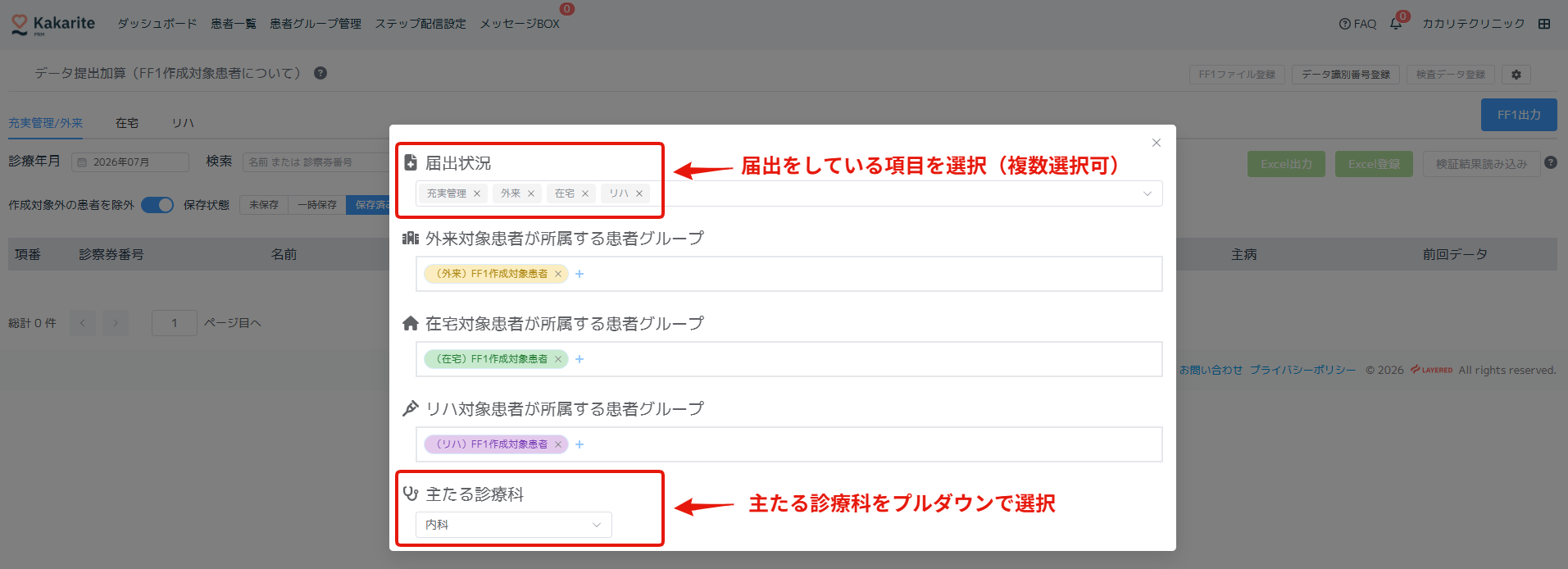This screenshot has height=569, width=1568.
Task: Click the notification bell icon
Action: [1396, 24]
